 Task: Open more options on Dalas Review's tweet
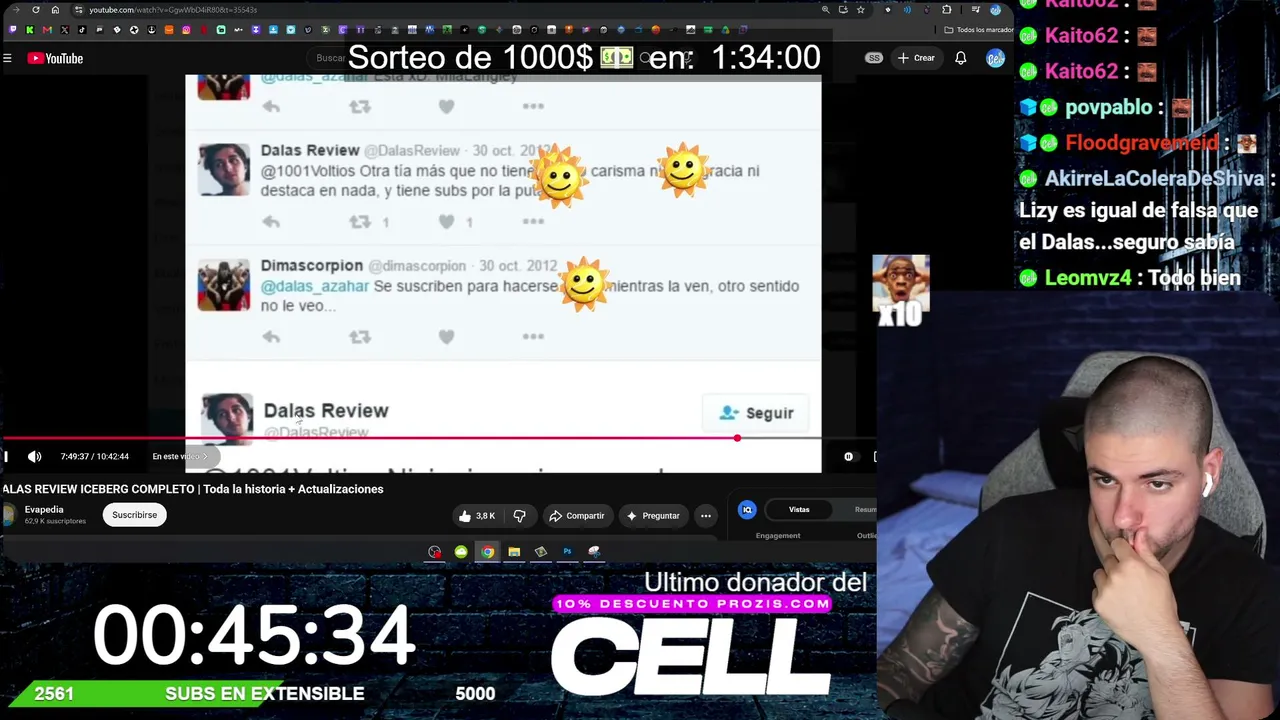pyautogui.click(x=533, y=222)
